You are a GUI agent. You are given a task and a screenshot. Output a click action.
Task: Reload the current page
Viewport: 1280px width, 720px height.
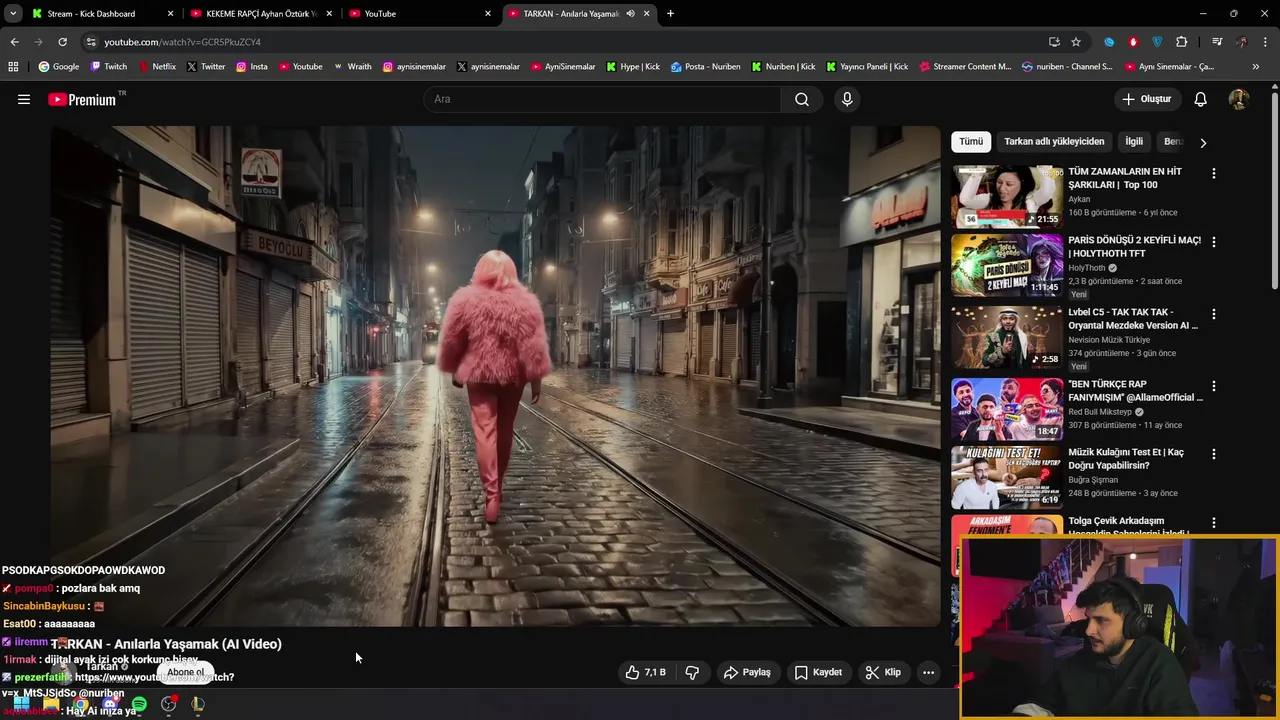62,42
